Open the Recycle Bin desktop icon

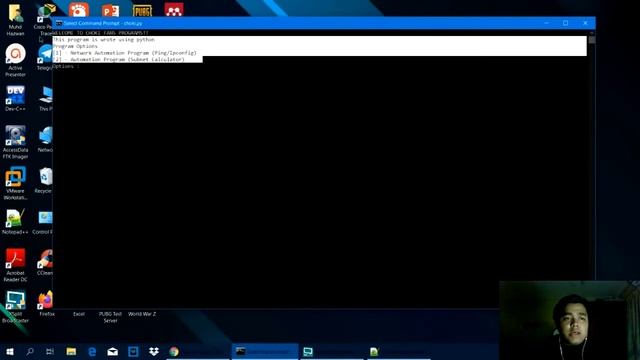[43, 180]
